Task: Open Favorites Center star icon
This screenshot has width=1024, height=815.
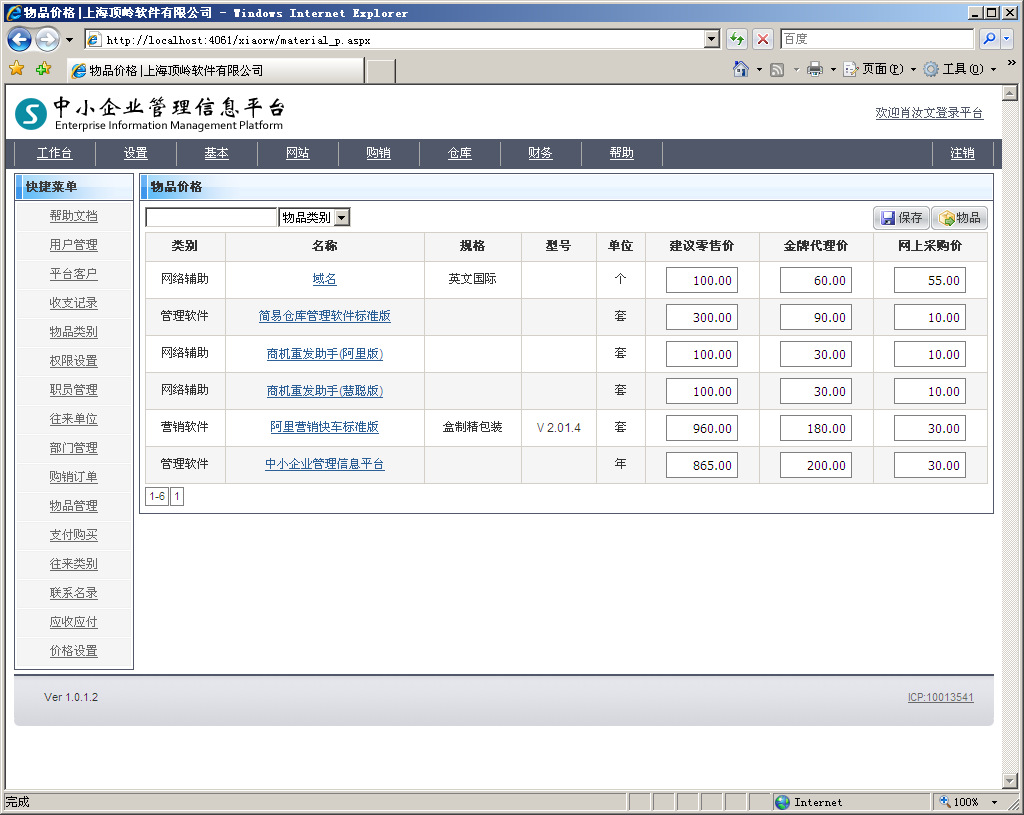Action: [16, 69]
